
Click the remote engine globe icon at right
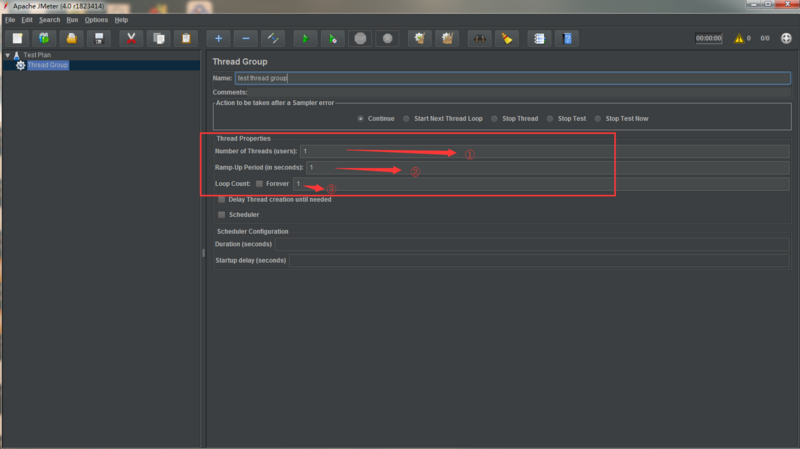[x=786, y=38]
